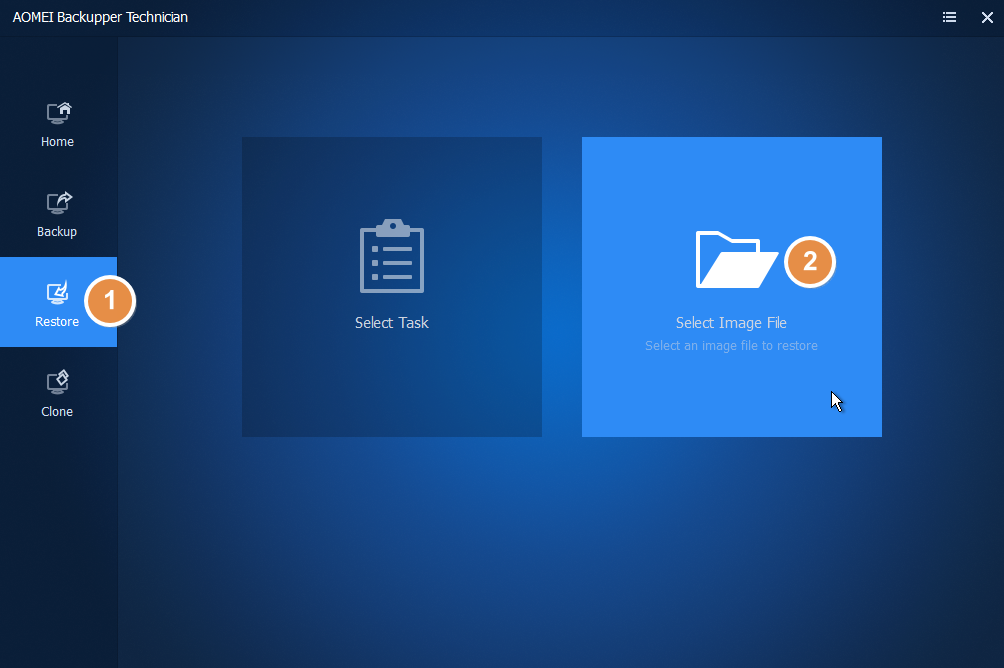Close the AOMEI Backupper window
Image resolution: width=1004 pixels, height=668 pixels.
(x=987, y=17)
